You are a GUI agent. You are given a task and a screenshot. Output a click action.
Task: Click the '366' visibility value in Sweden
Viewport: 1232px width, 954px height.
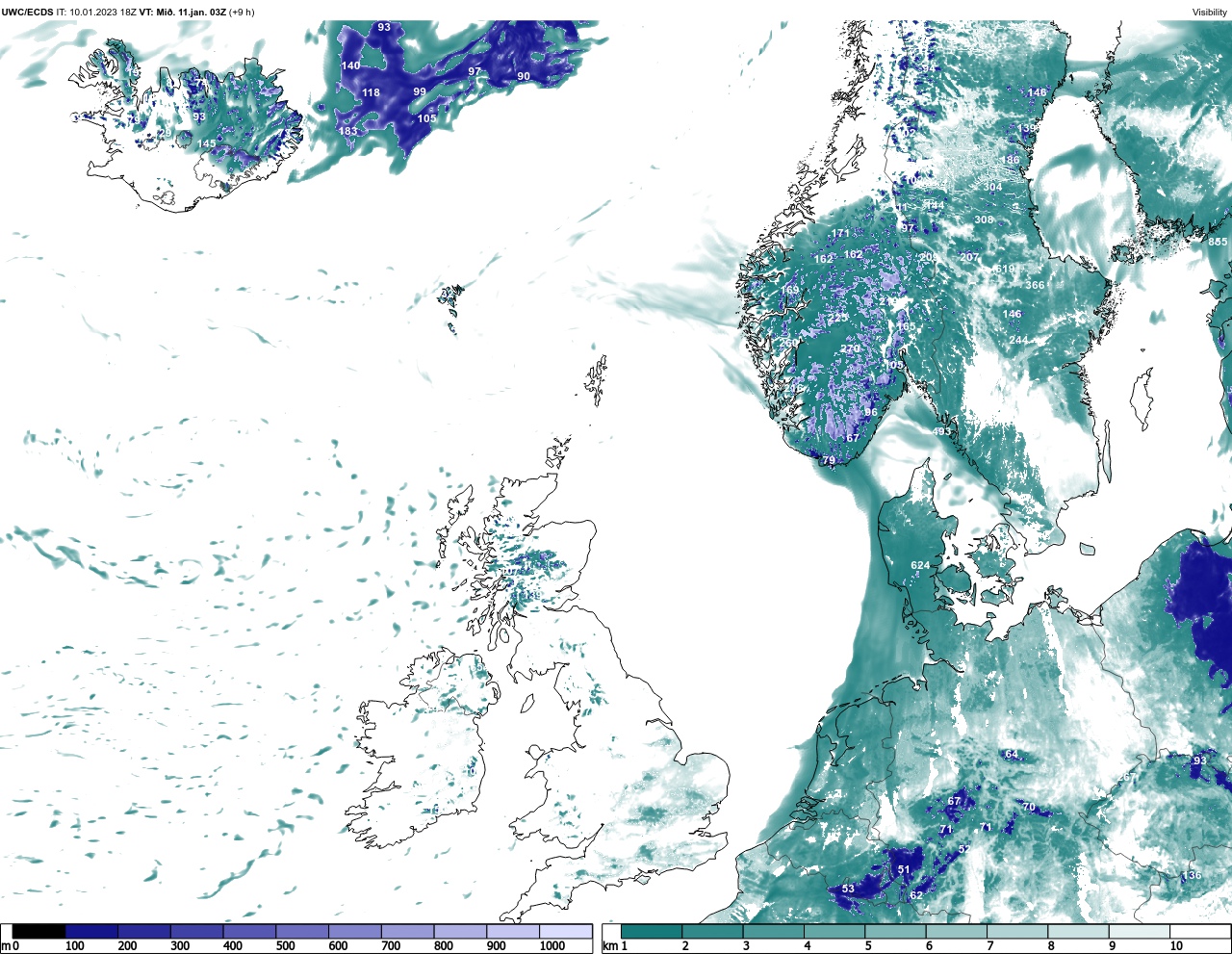[1035, 285]
